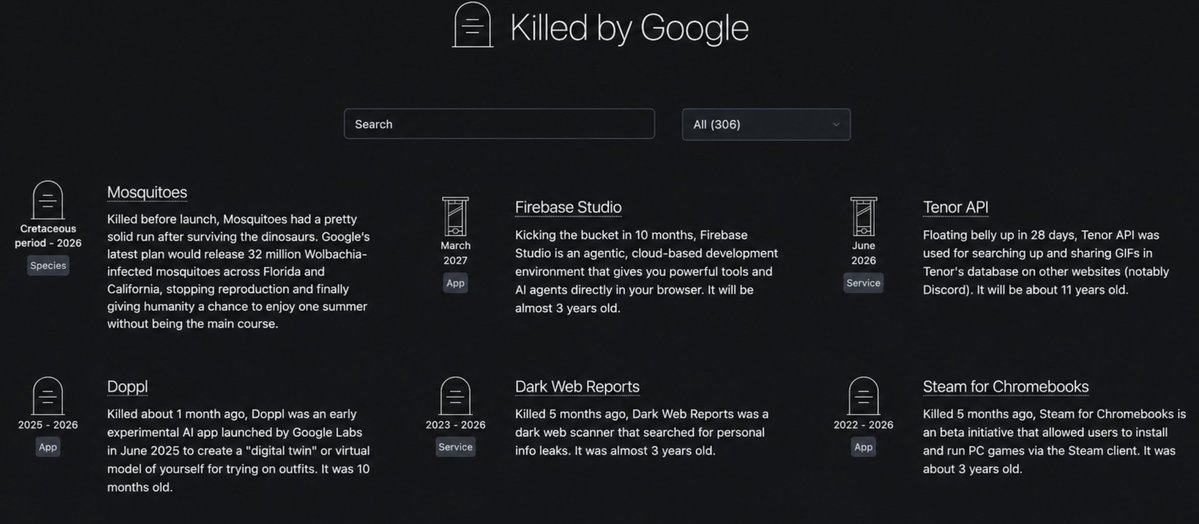Click the 2023 - 2026 date text

(456, 425)
